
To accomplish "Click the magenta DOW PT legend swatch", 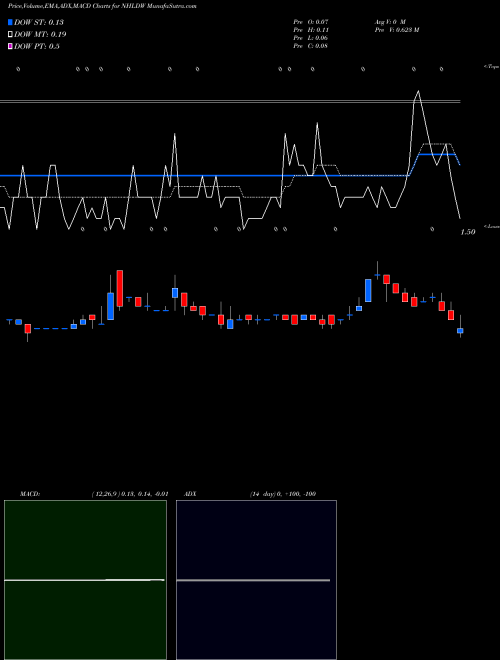I will pyautogui.click(x=10, y=46).
